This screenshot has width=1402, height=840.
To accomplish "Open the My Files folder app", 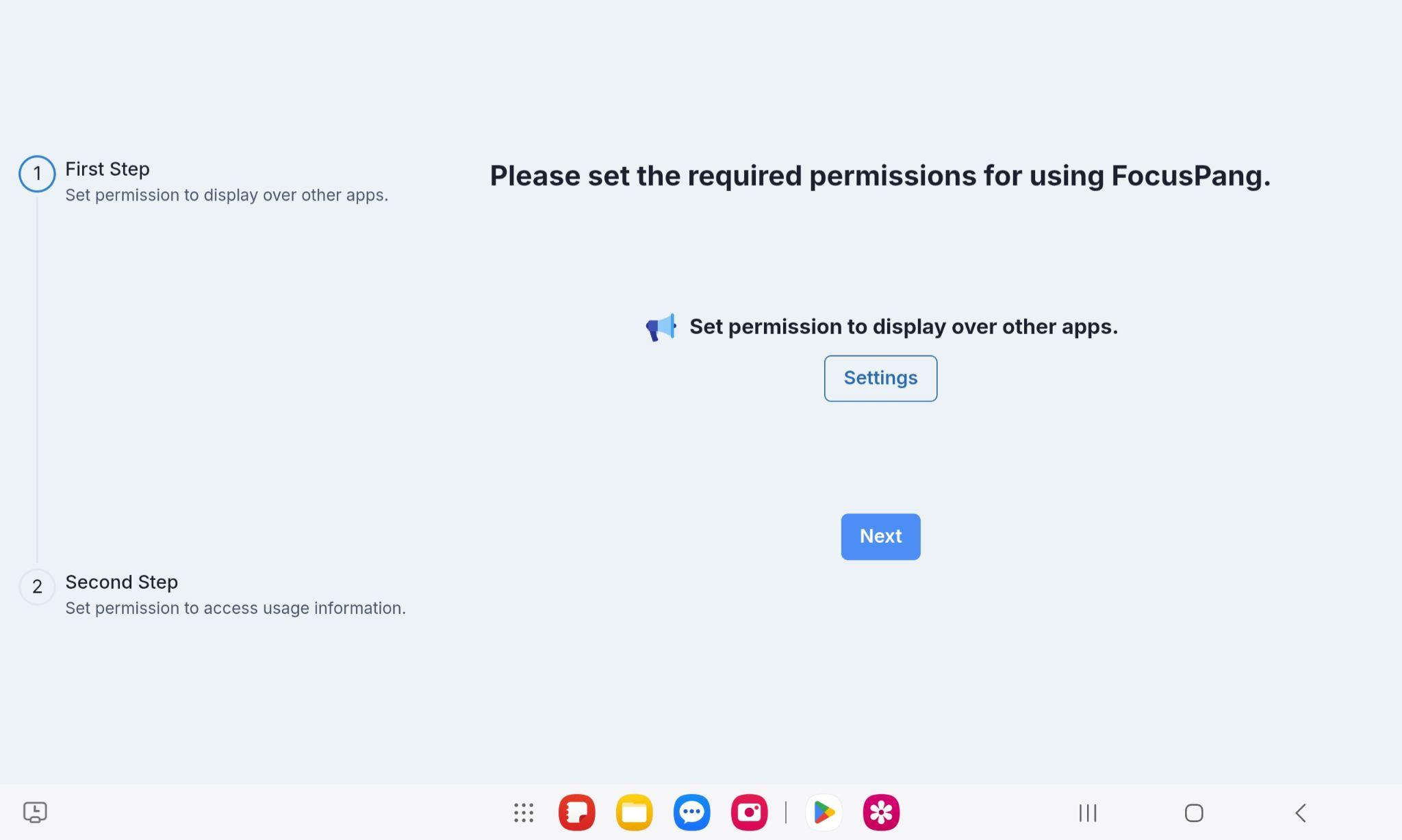I will 634,813.
